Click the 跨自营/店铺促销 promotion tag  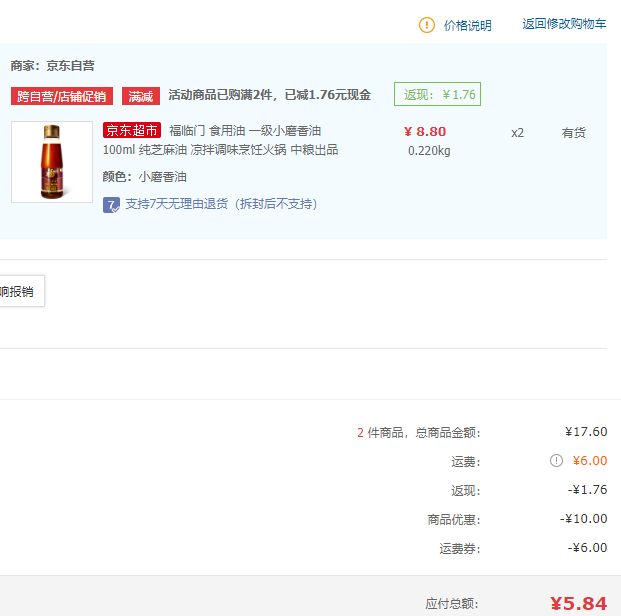coord(62,96)
